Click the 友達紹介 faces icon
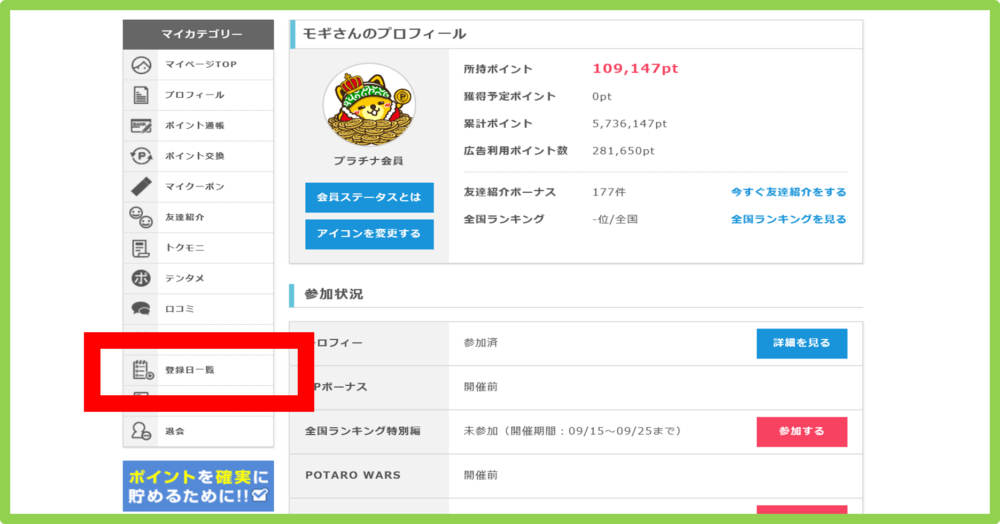 (141, 217)
